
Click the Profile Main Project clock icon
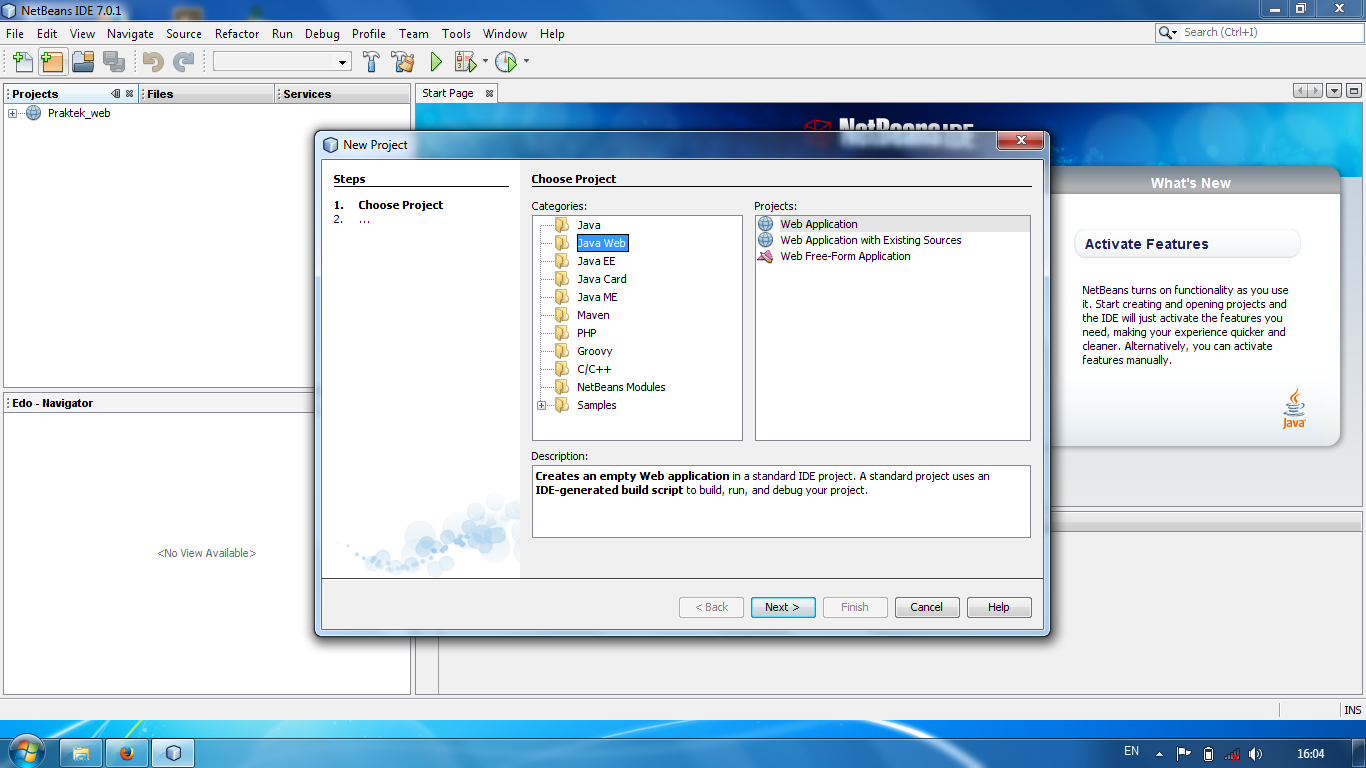[x=506, y=62]
